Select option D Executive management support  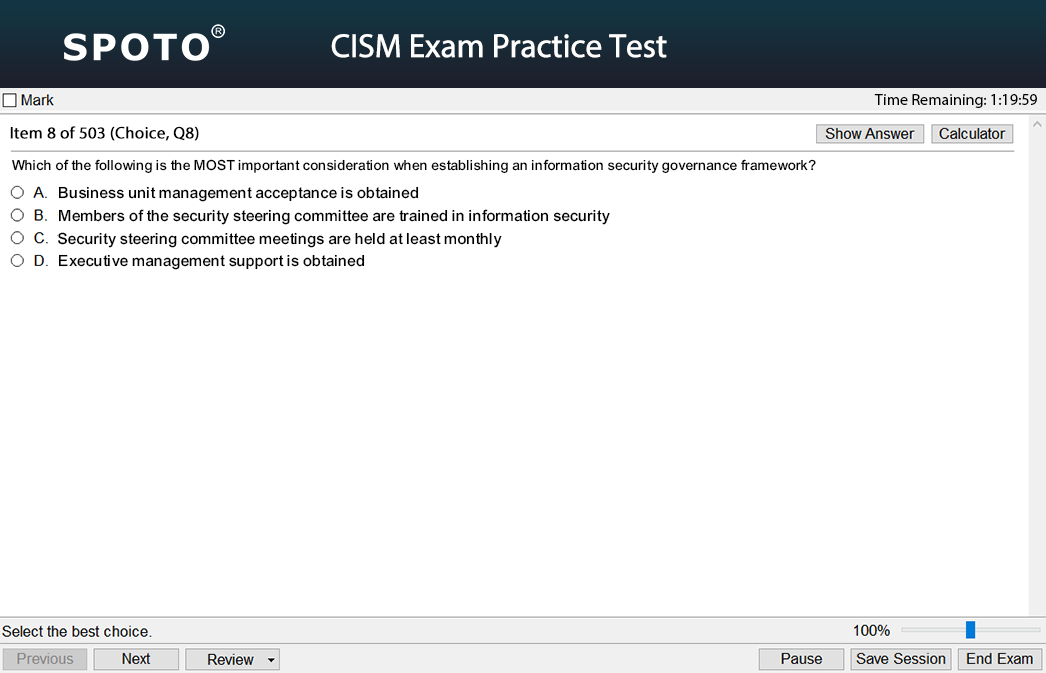click(x=17, y=261)
